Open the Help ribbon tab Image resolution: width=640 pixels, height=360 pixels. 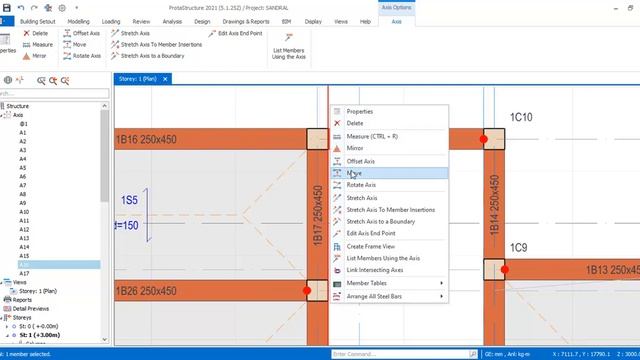pos(365,21)
